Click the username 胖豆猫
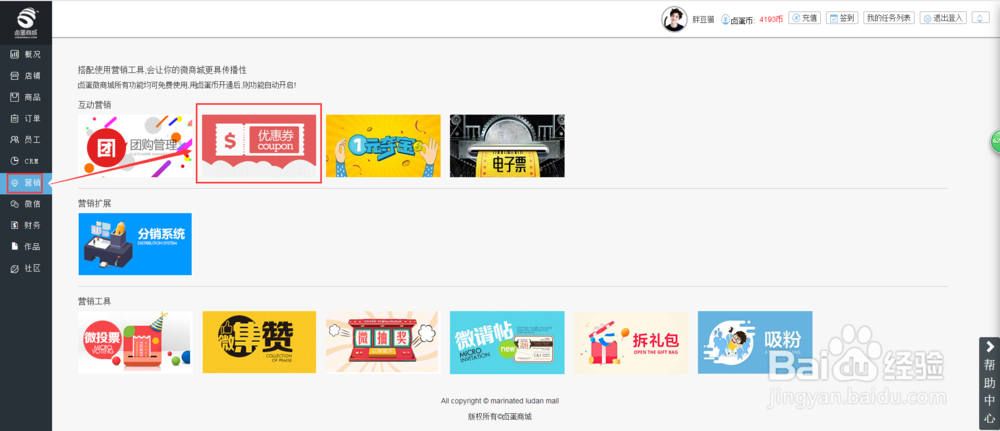This screenshot has width=1000, height=431. click(x=703, y=19)
